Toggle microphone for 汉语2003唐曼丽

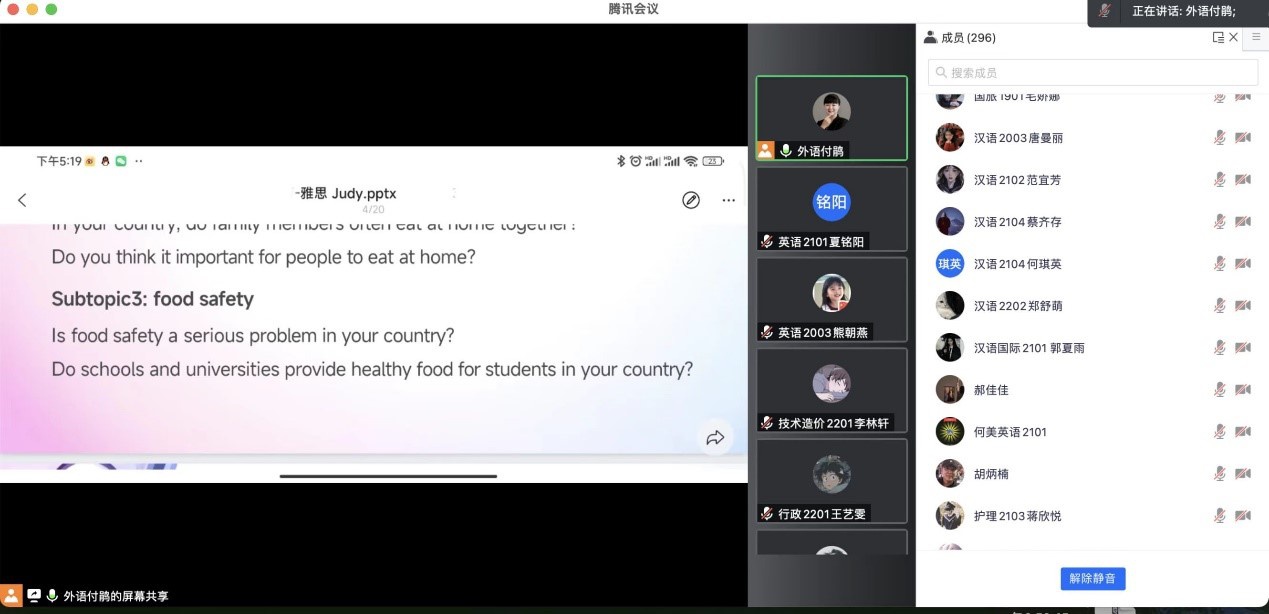tap(1219, 138)
